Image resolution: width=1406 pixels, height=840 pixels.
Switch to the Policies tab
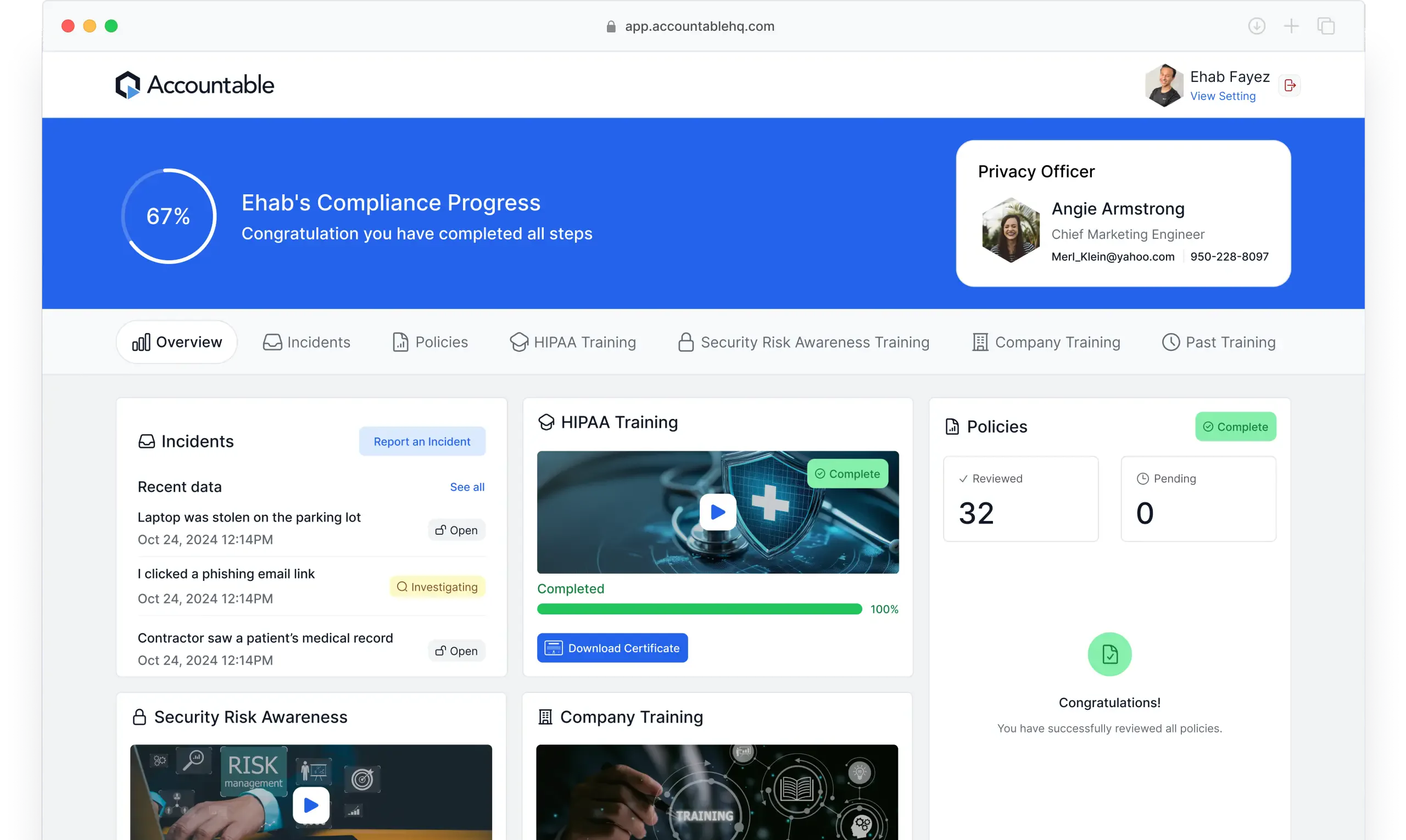pyautogui.click(x=429, y=342)
